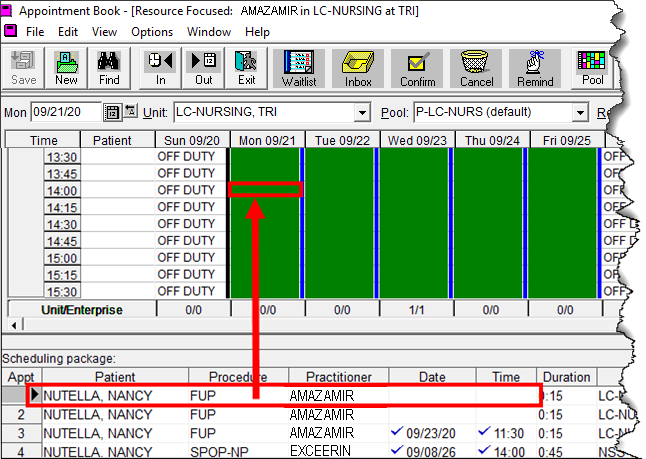Click the left arrow of horizontal scrollbar

[x=14, y=325]
